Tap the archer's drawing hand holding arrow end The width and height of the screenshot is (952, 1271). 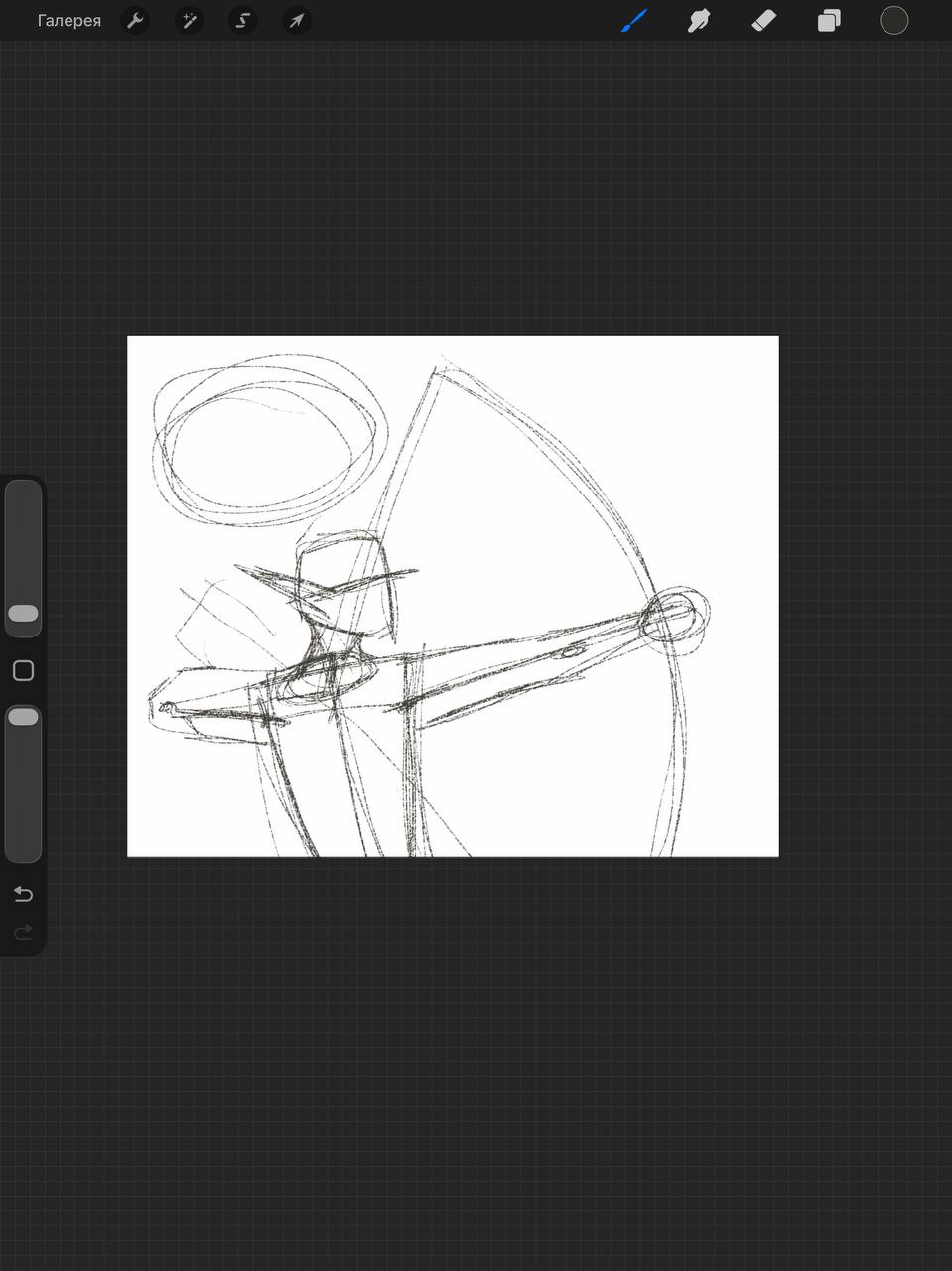pos(171,709)
